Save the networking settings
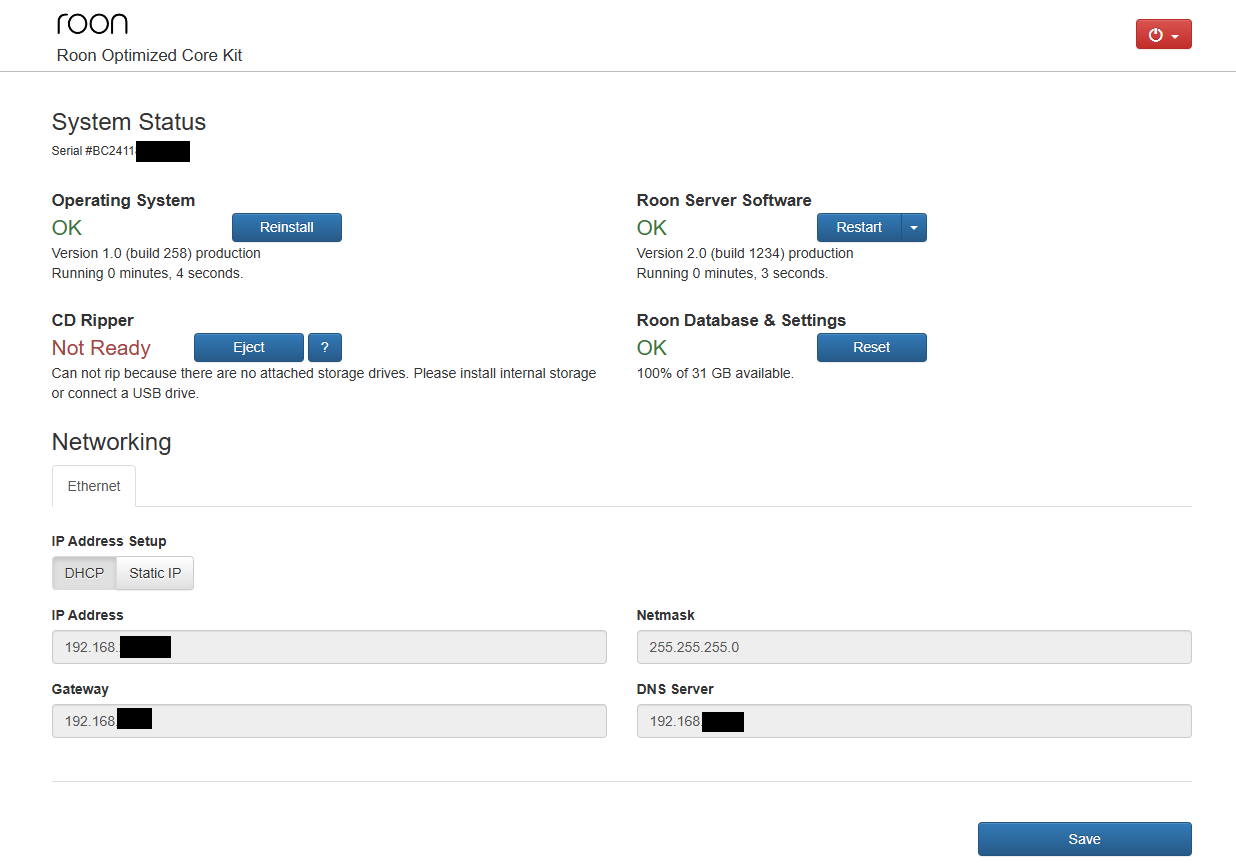Viewport: 1236px width, 868px height. click(1085, 839)
